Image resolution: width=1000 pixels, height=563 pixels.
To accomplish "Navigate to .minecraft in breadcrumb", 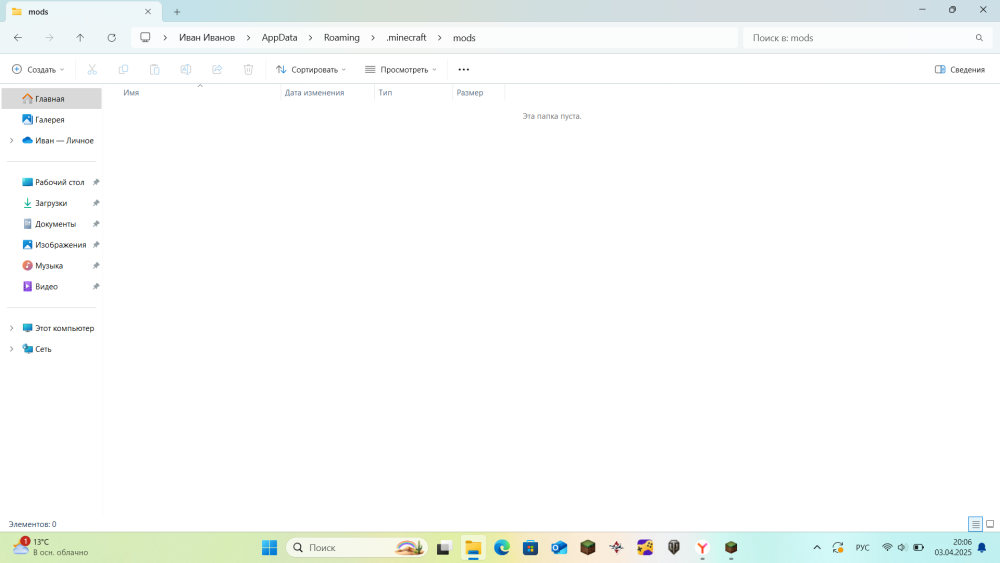I will pyautogui.click(x=406, y=38).
